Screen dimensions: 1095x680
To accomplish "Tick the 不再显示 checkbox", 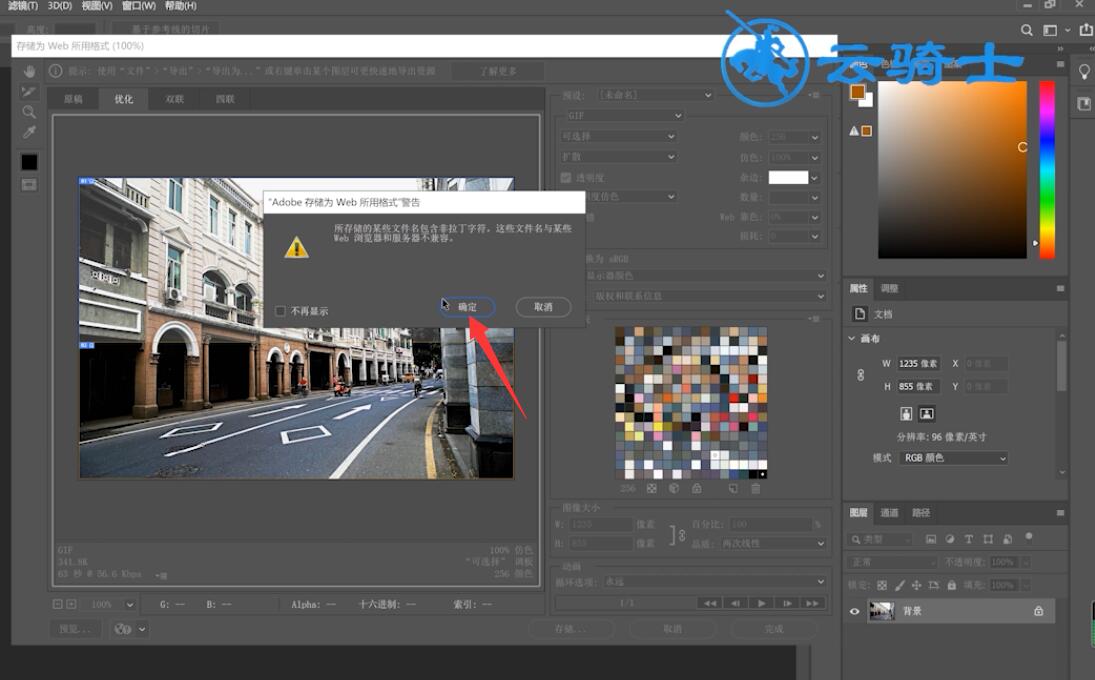I will tap(281, 311).
